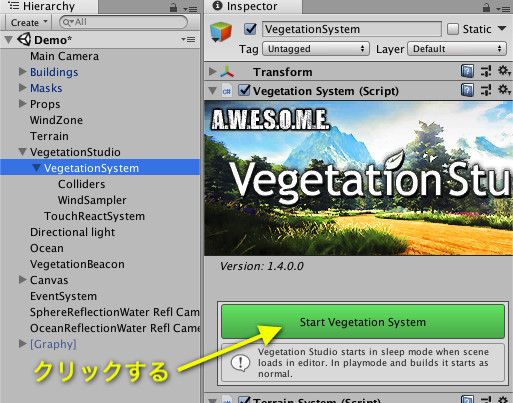Image resolution: width=513 pixels, height=403 pixels.
Task: Select SphereReflectionWater Refl Camera object
Action: [x=115, y=312]
